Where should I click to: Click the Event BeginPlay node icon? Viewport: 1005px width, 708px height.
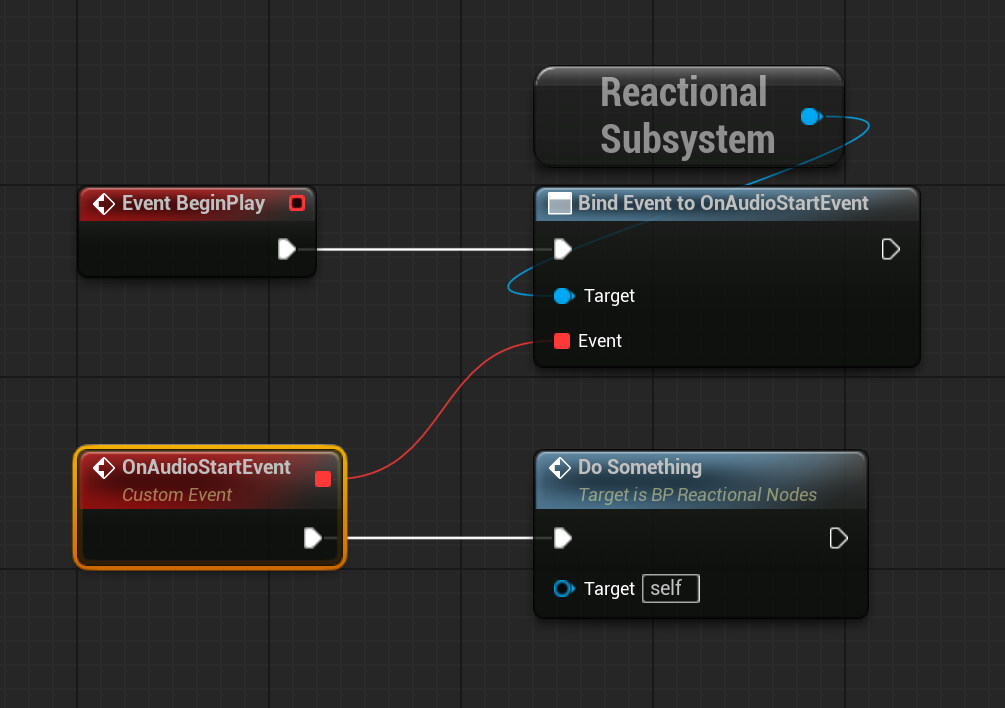click(104, 204)
